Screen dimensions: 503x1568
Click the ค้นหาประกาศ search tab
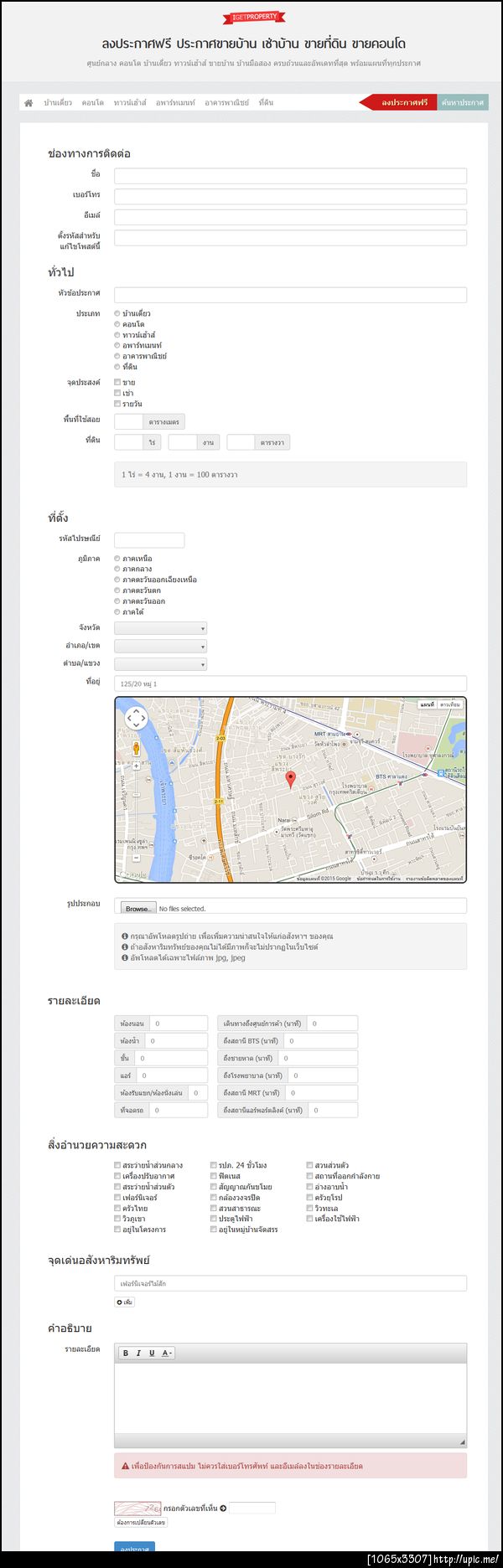(x=463, y=102)
